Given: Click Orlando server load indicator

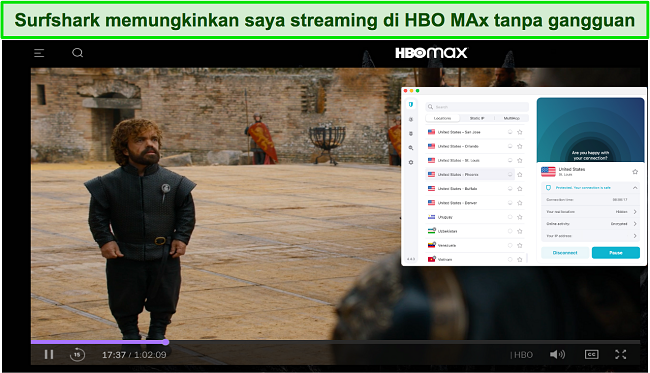Looking at the screenshot, I should tap(510, 146).
